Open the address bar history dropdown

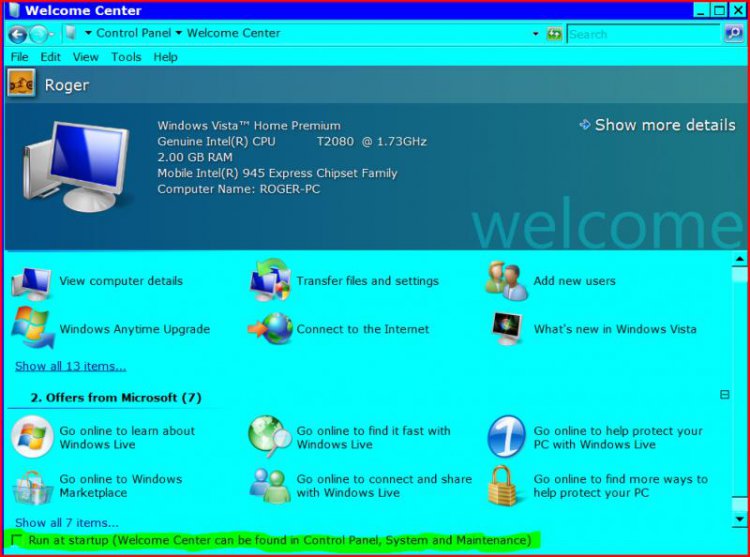tap(535, 34)
